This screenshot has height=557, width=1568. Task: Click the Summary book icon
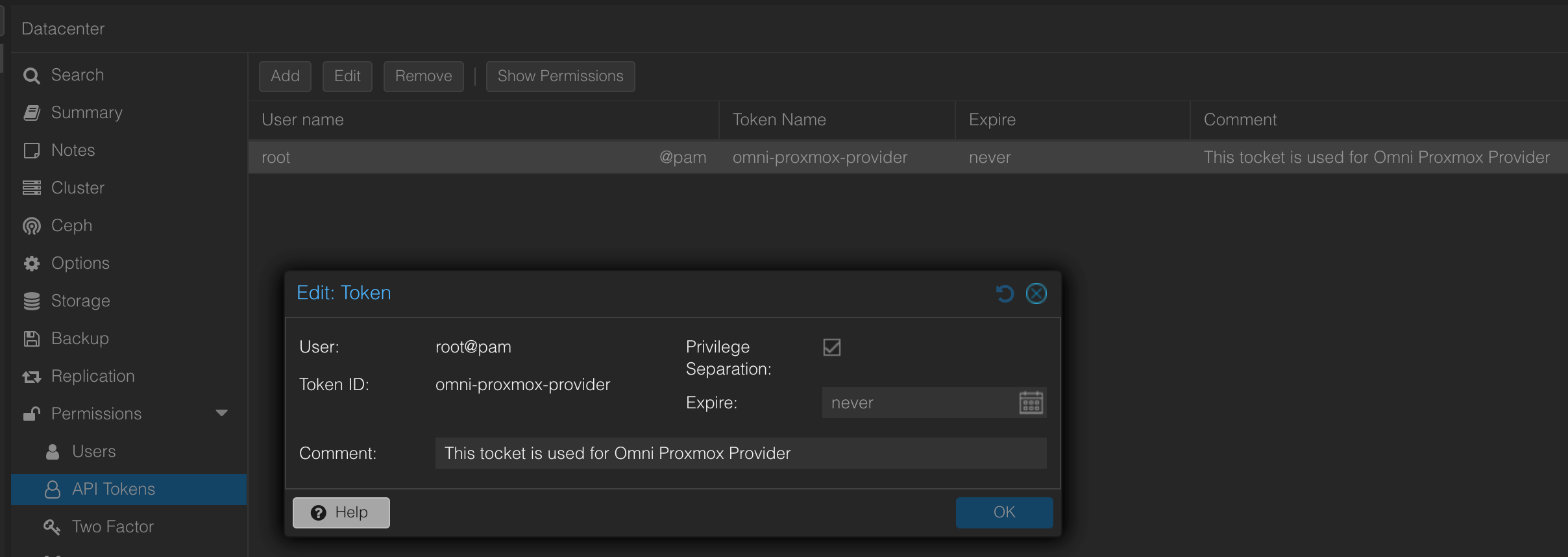[x=31, y=113]
